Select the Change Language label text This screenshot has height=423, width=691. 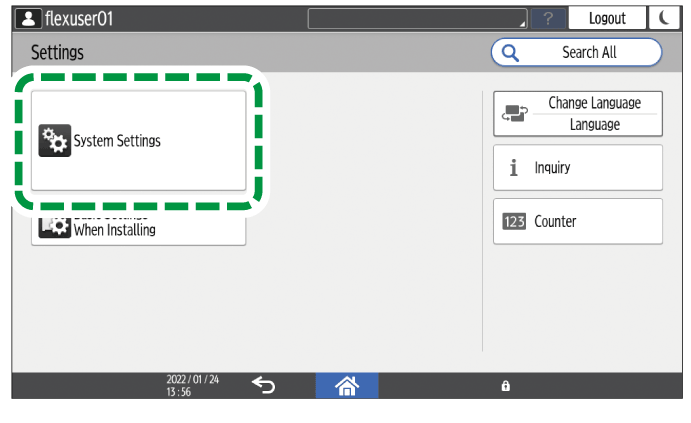point(594,103)
